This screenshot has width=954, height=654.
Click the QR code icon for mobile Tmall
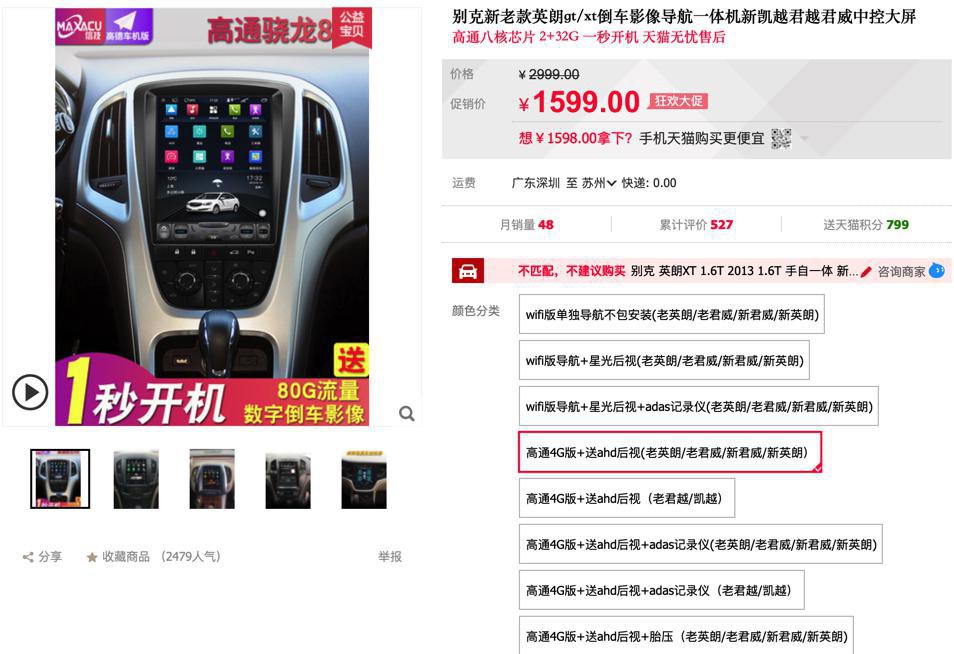click(x=781, y=139)
